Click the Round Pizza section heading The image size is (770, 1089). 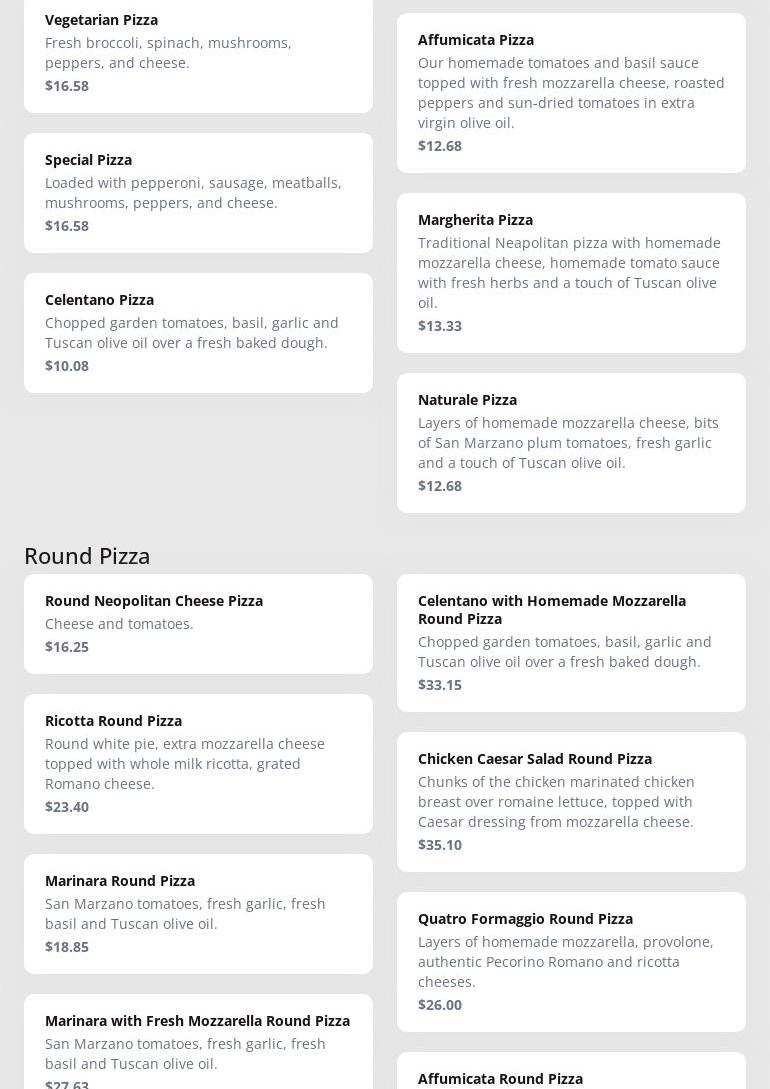[87, 555]
